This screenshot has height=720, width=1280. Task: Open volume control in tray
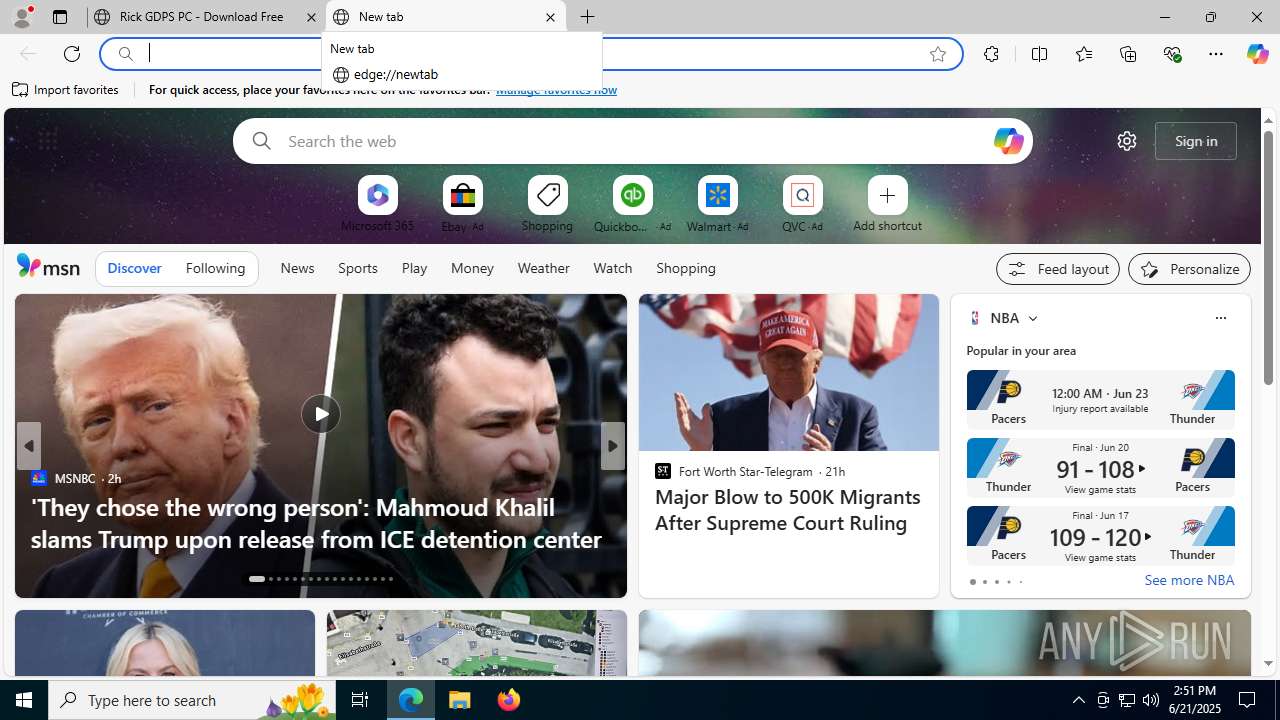tap(1150, 700)
